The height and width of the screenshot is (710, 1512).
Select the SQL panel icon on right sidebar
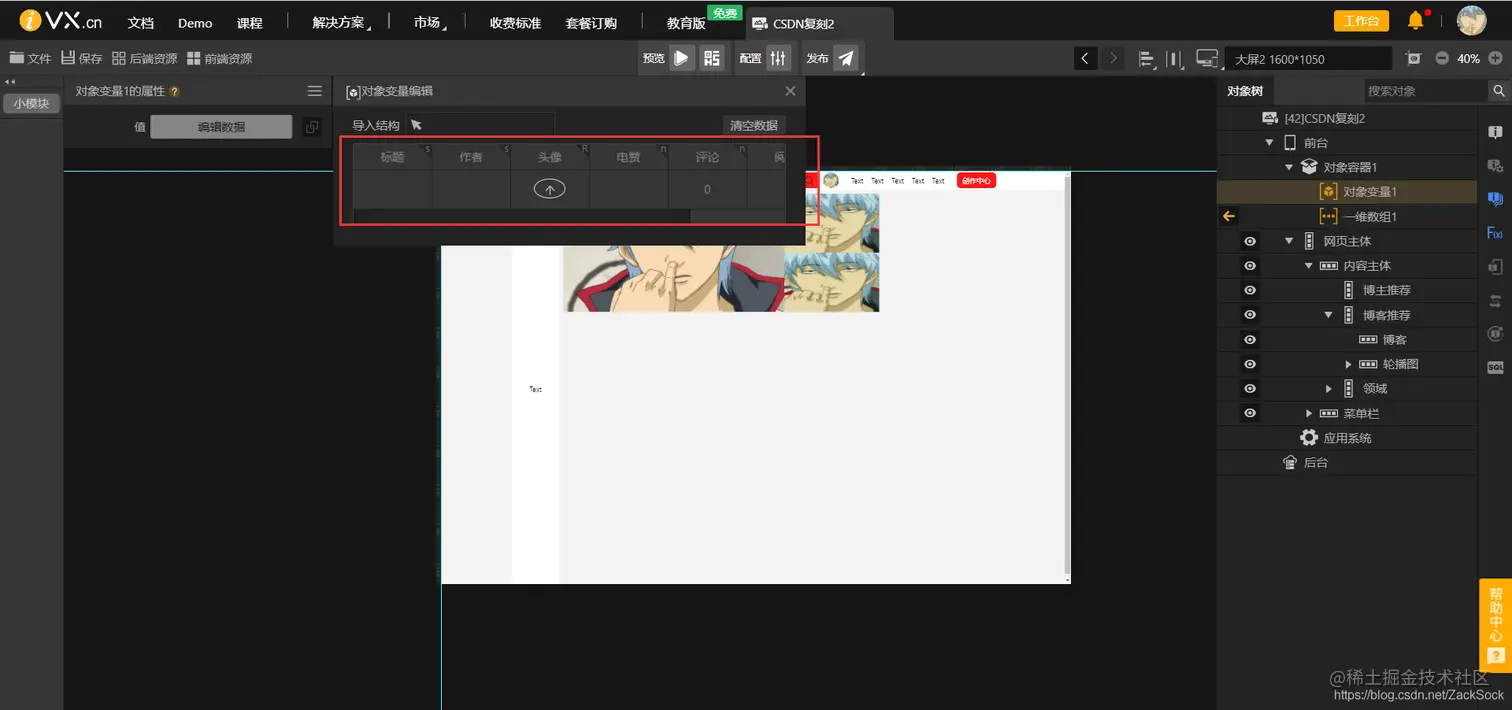click(1497, 366)
